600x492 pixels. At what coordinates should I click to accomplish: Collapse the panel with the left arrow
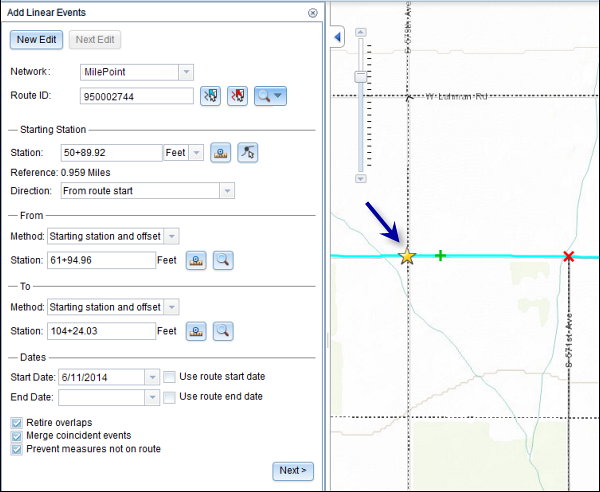pos(337,37)
